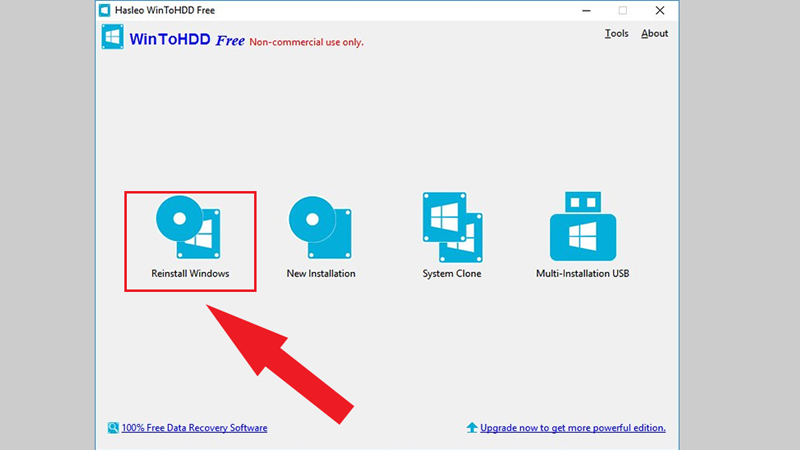Click the title bar app icon
Image resolution: width=800 pixels, height=450 pixels.
pyautogui.click(x=105, y=10)
